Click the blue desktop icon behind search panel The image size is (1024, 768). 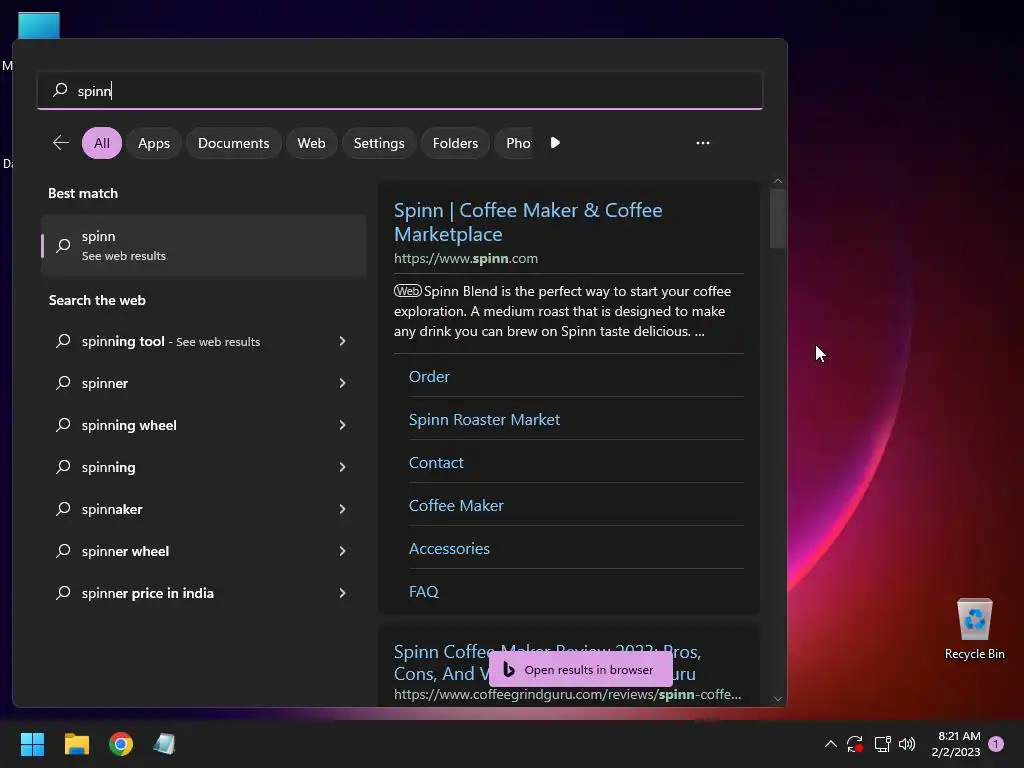coord(39,25)
